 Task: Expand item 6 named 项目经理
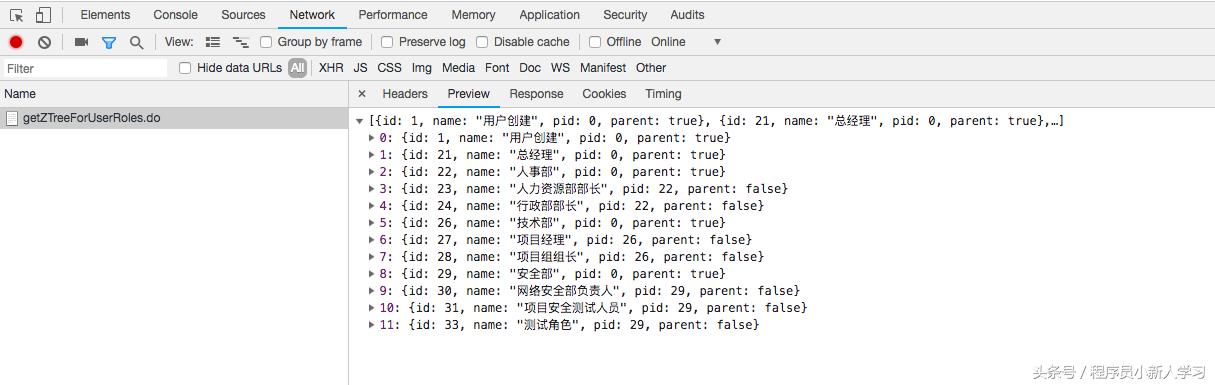pyautogui.click(x=373, y=240)
